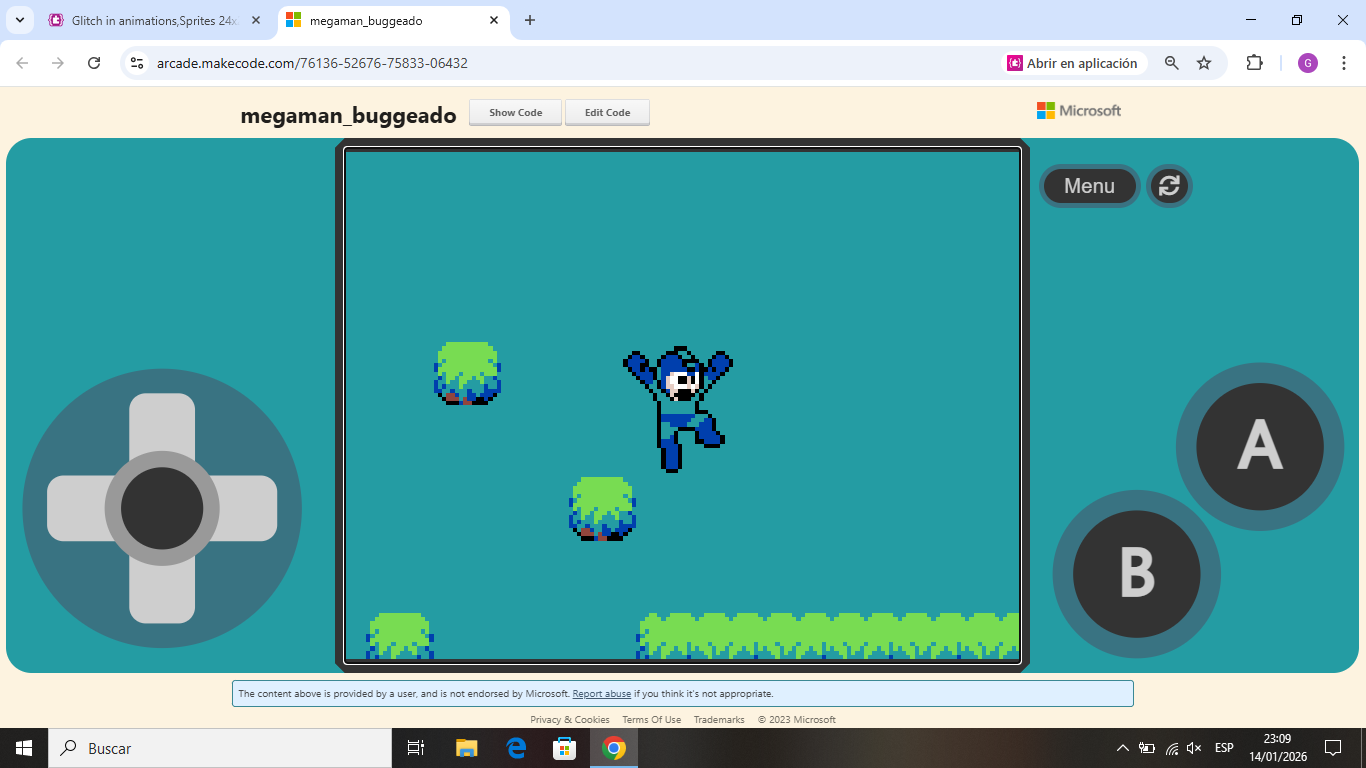This screenshot has width=1366, height=768.
Task: Hit the B game button
Action: pos(1137,573)
